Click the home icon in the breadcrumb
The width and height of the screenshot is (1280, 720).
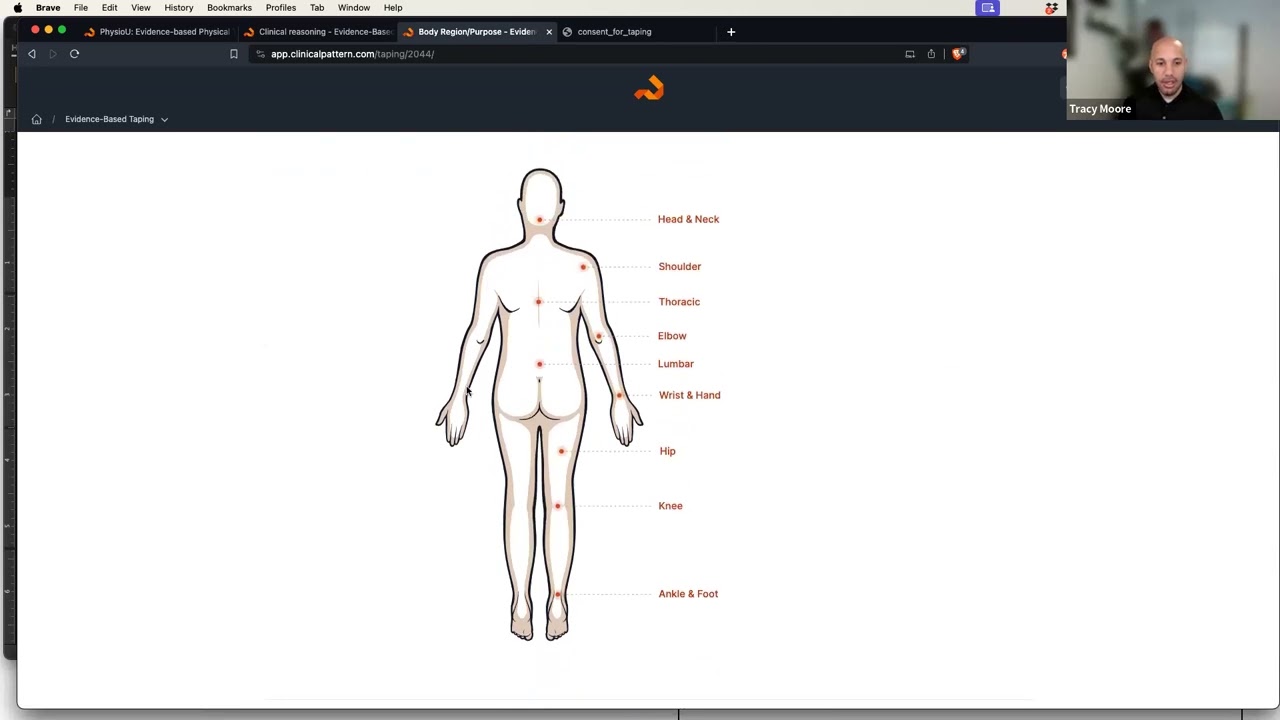pos(36,119)
